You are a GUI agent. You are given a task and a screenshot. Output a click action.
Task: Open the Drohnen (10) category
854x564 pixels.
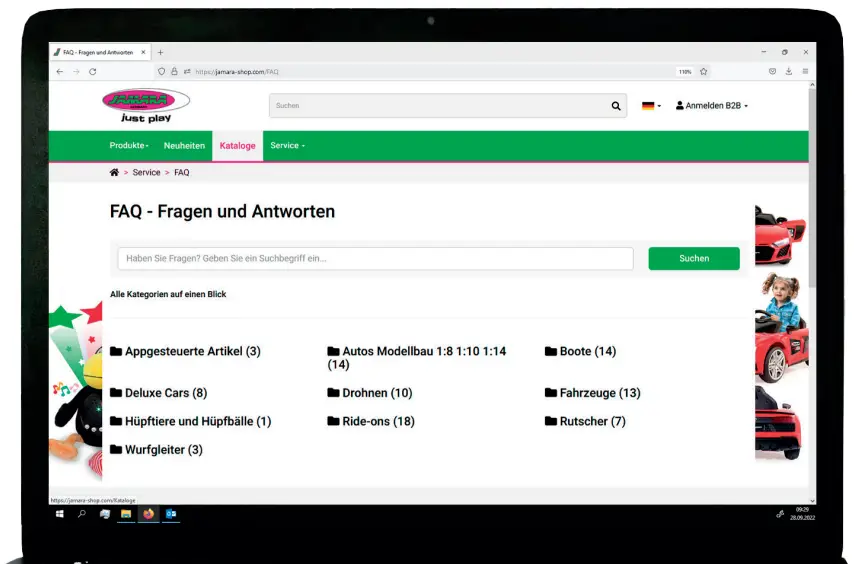click(x=370, y=393)
